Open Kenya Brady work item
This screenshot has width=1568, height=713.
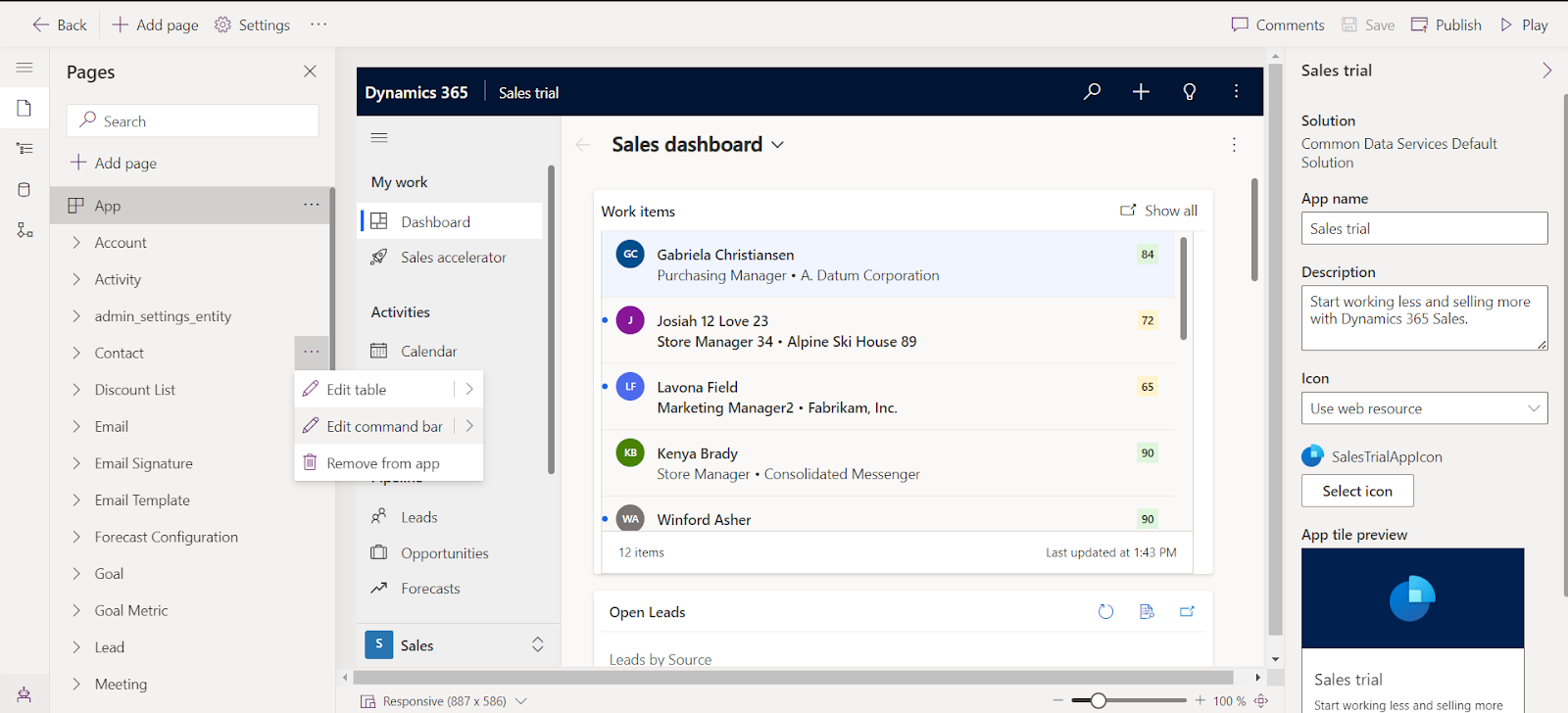[888, 463]
